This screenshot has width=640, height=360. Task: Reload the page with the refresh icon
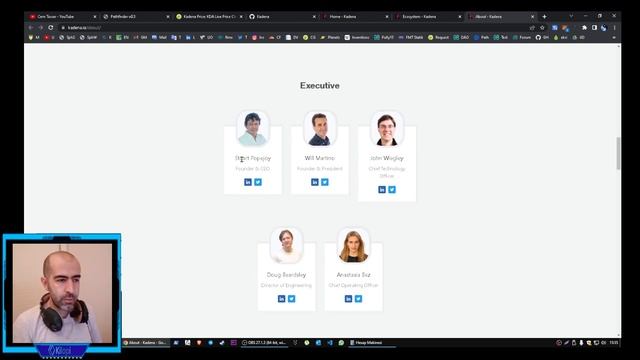[51, 27]
